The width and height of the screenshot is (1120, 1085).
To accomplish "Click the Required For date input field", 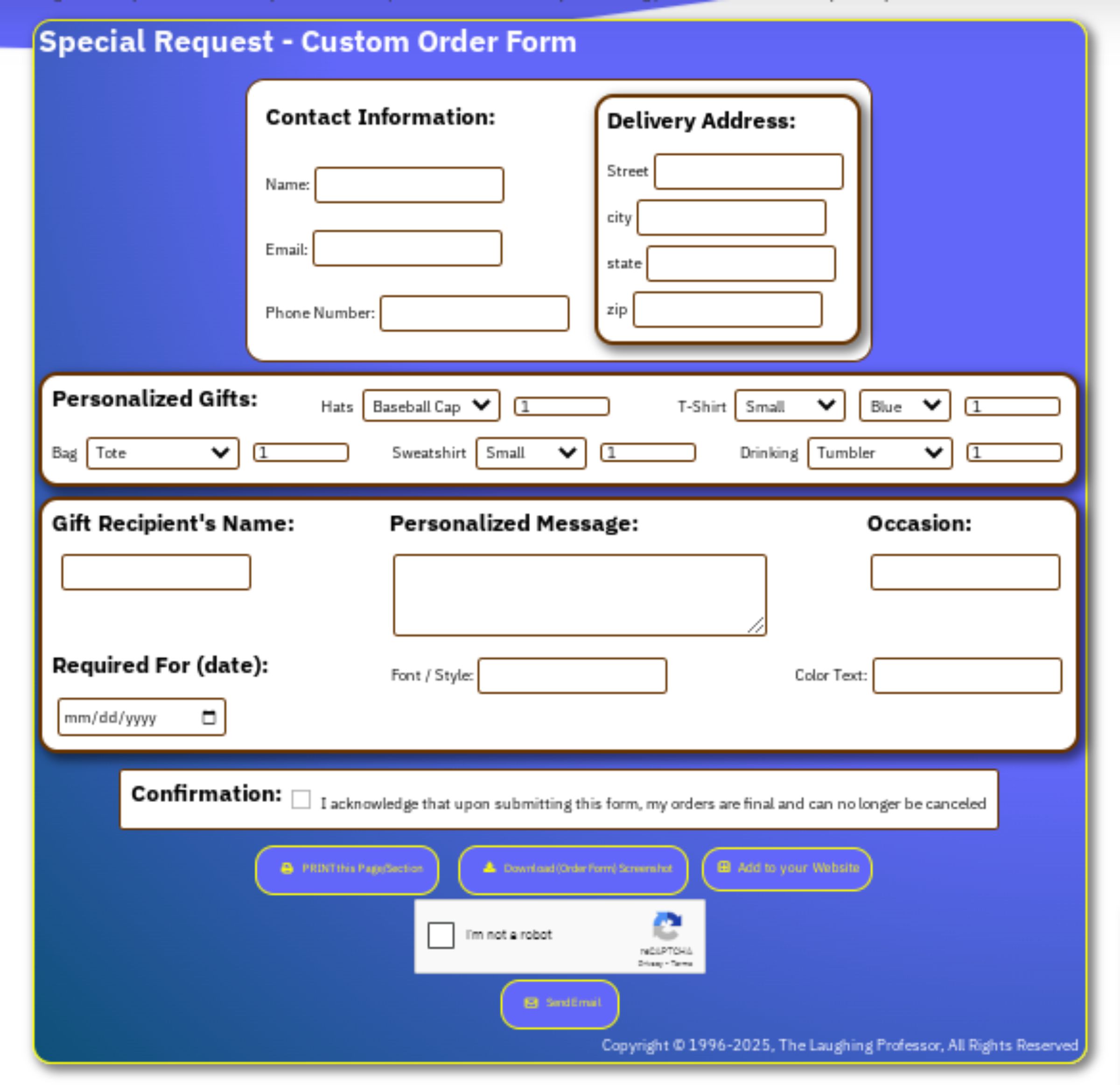I will click(x=142, y=717).
